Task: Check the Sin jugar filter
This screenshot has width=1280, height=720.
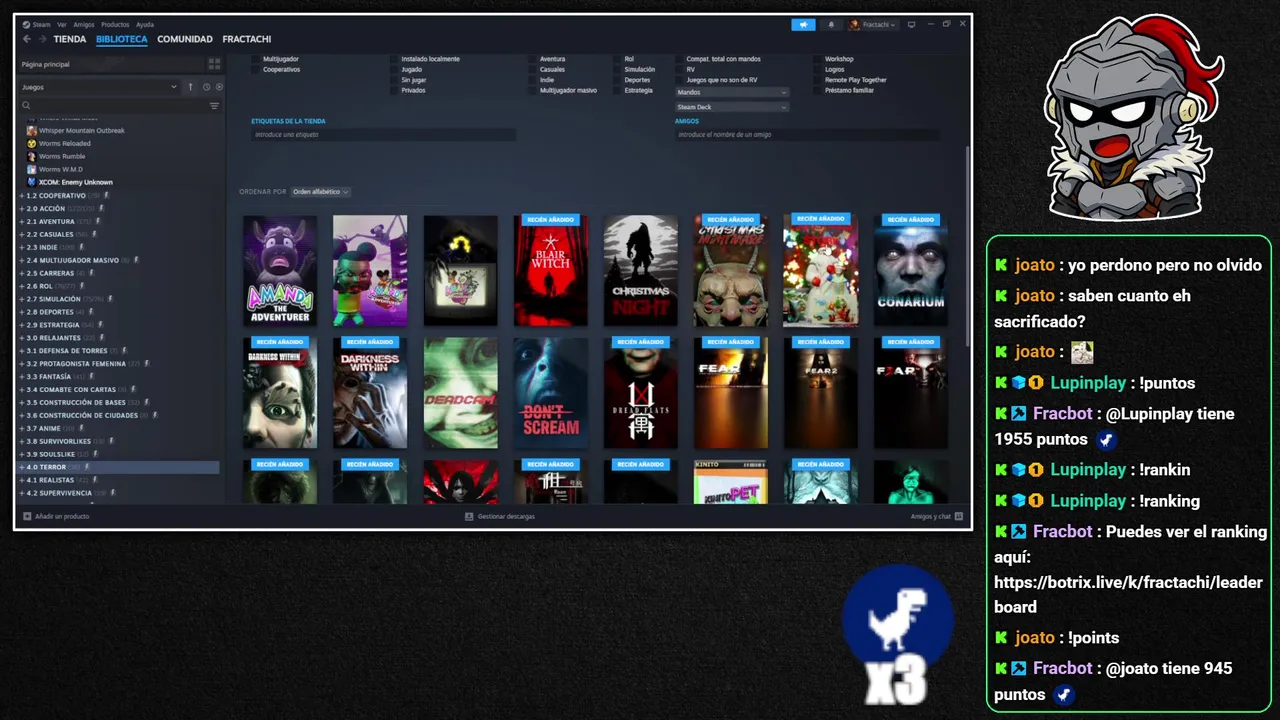Action: [x=394, y=80]
